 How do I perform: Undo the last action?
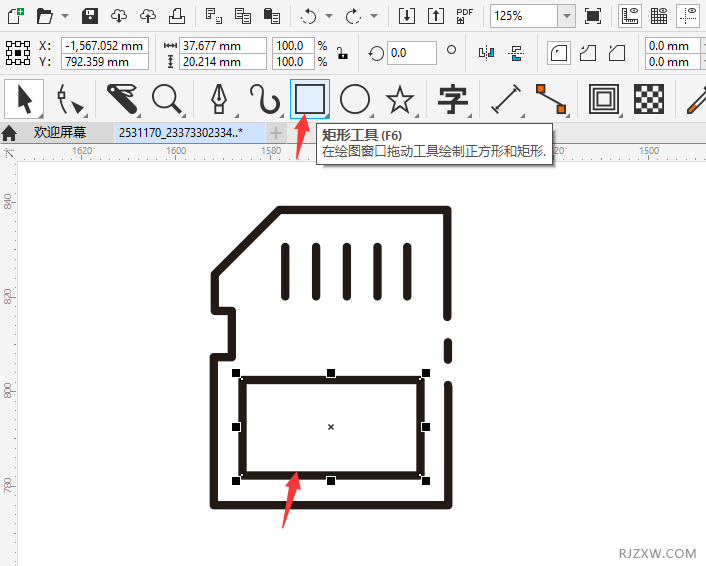tap(309, 16)
